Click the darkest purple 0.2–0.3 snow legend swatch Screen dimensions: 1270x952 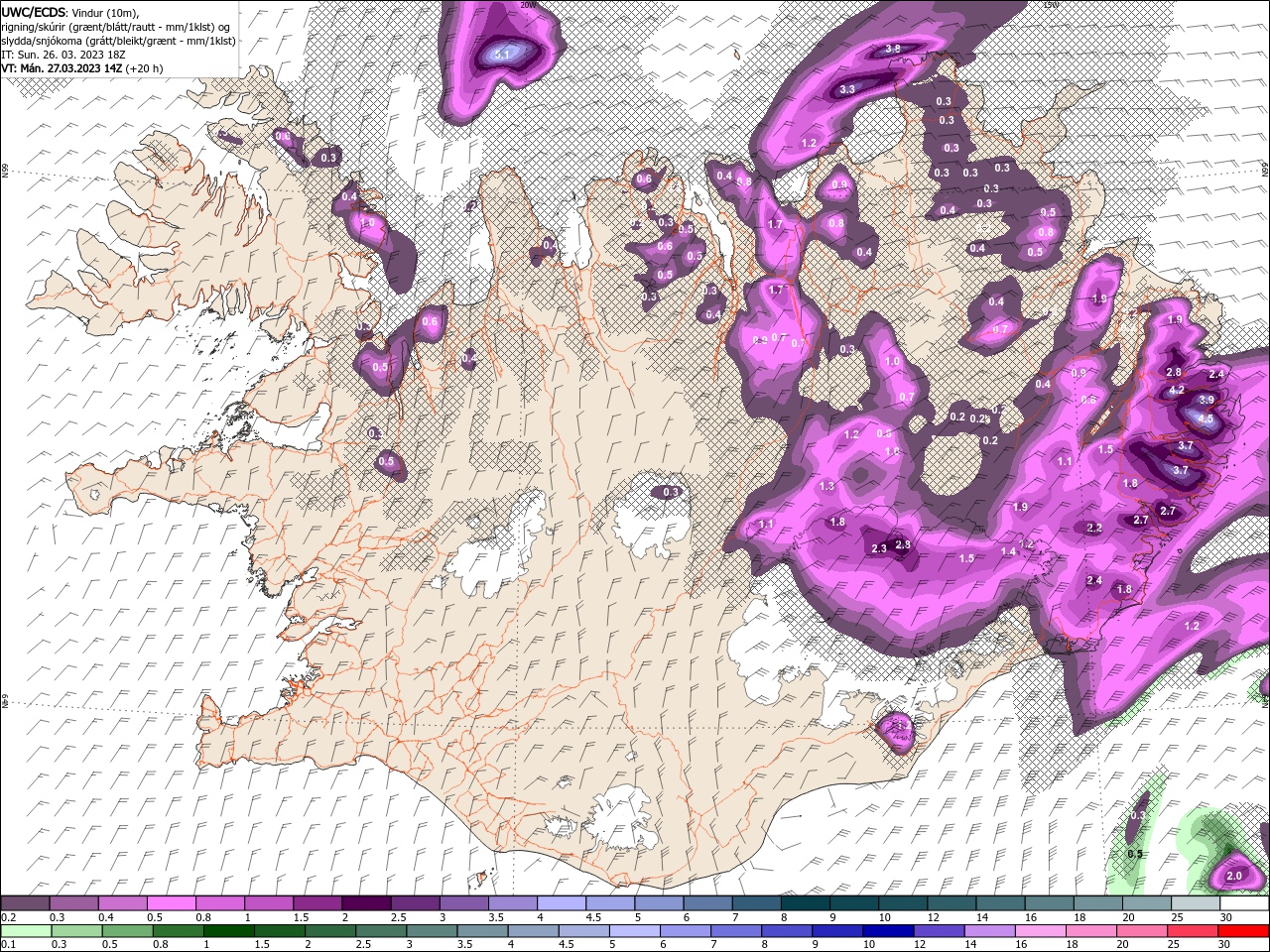(26, 903)
